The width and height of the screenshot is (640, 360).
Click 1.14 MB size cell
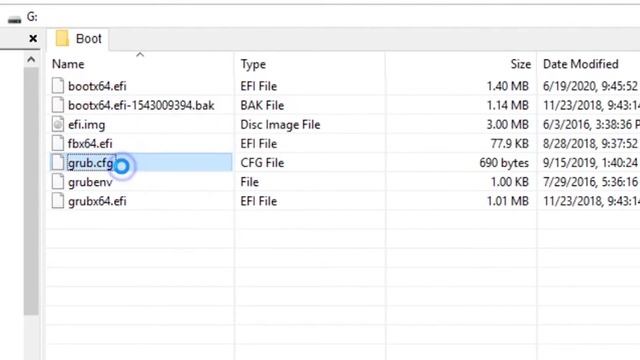click(x=507, y=105)
